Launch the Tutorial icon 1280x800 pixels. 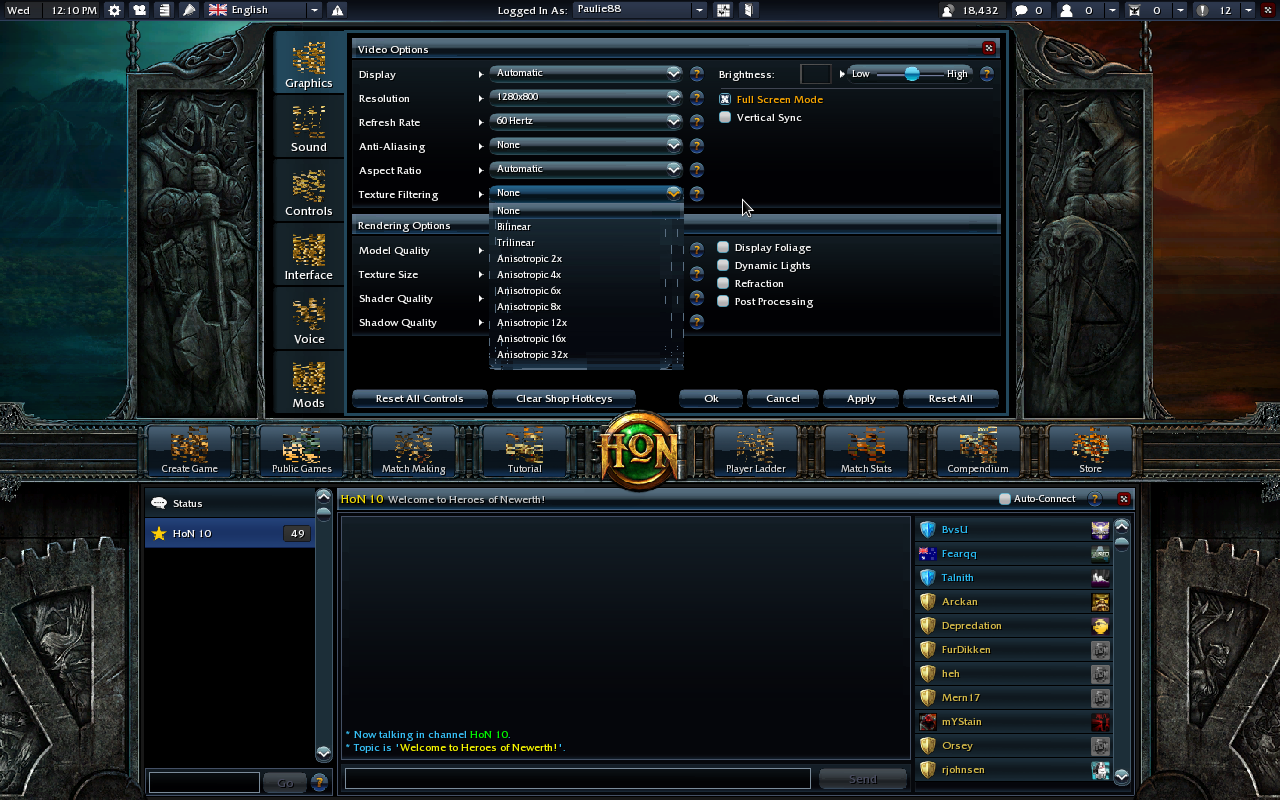pos(524,450)
